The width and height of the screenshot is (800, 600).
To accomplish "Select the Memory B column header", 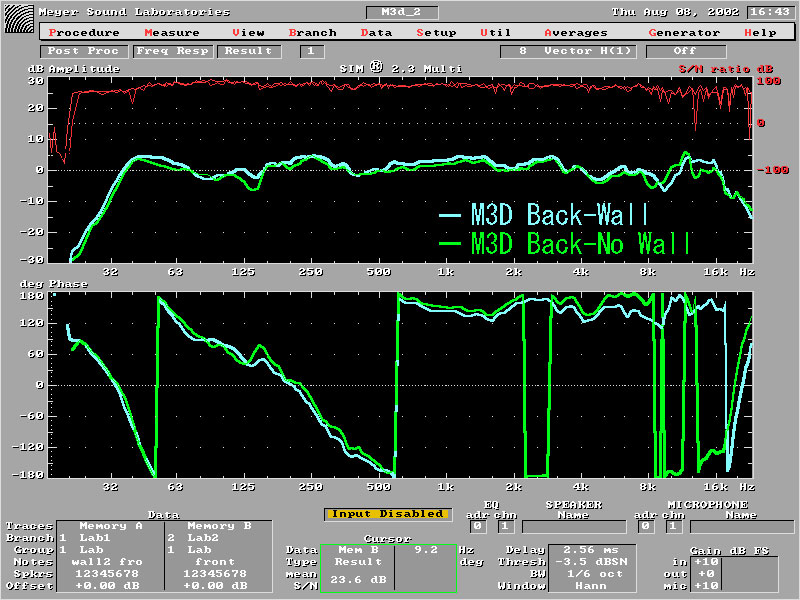I will (219, 526).
